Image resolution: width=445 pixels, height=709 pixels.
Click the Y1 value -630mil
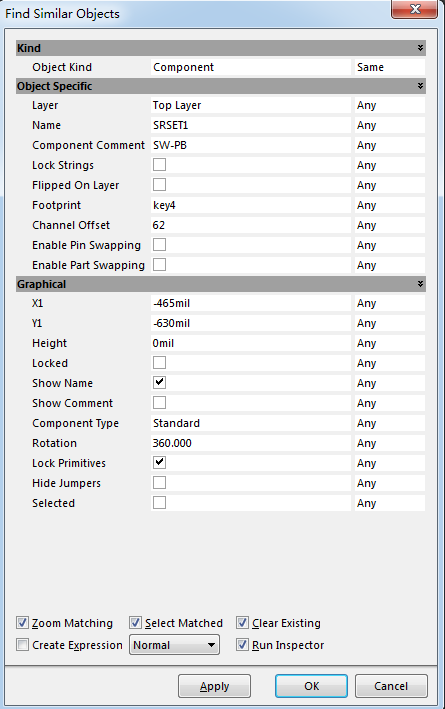[251, 323]
